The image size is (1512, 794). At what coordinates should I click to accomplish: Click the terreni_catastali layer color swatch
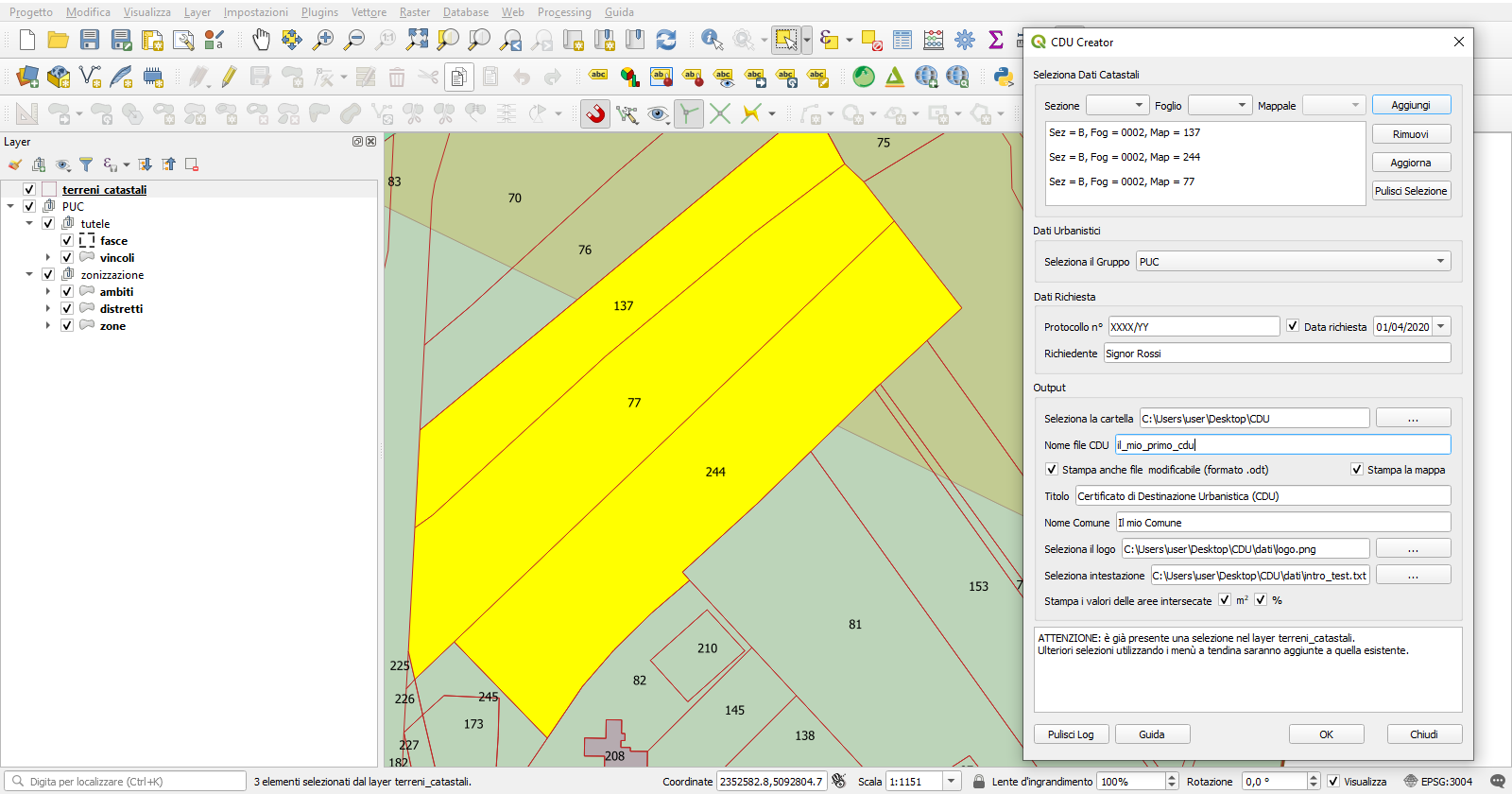[x=49, y=190]
